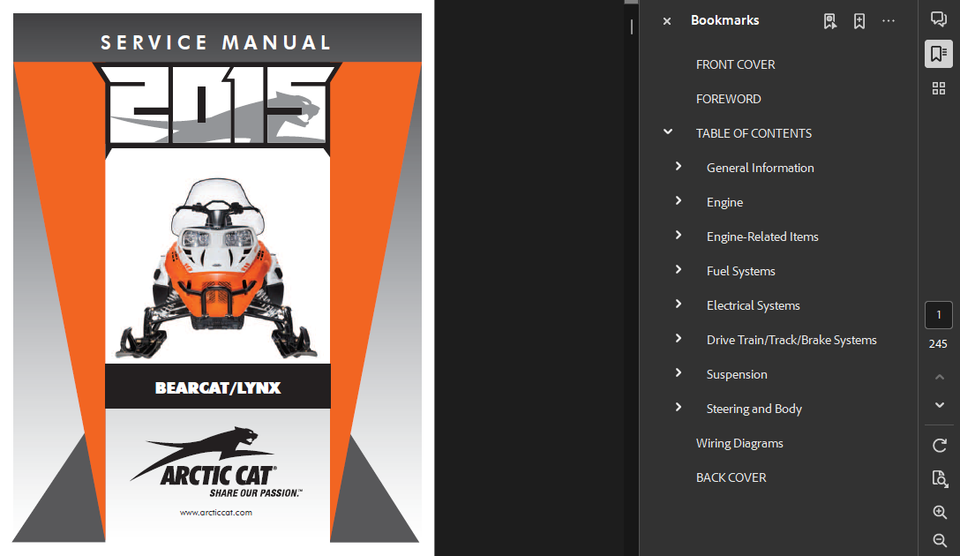Select Fuel Systems bookmark text
This screenshot has width=960, height=556.
(741, 271)
